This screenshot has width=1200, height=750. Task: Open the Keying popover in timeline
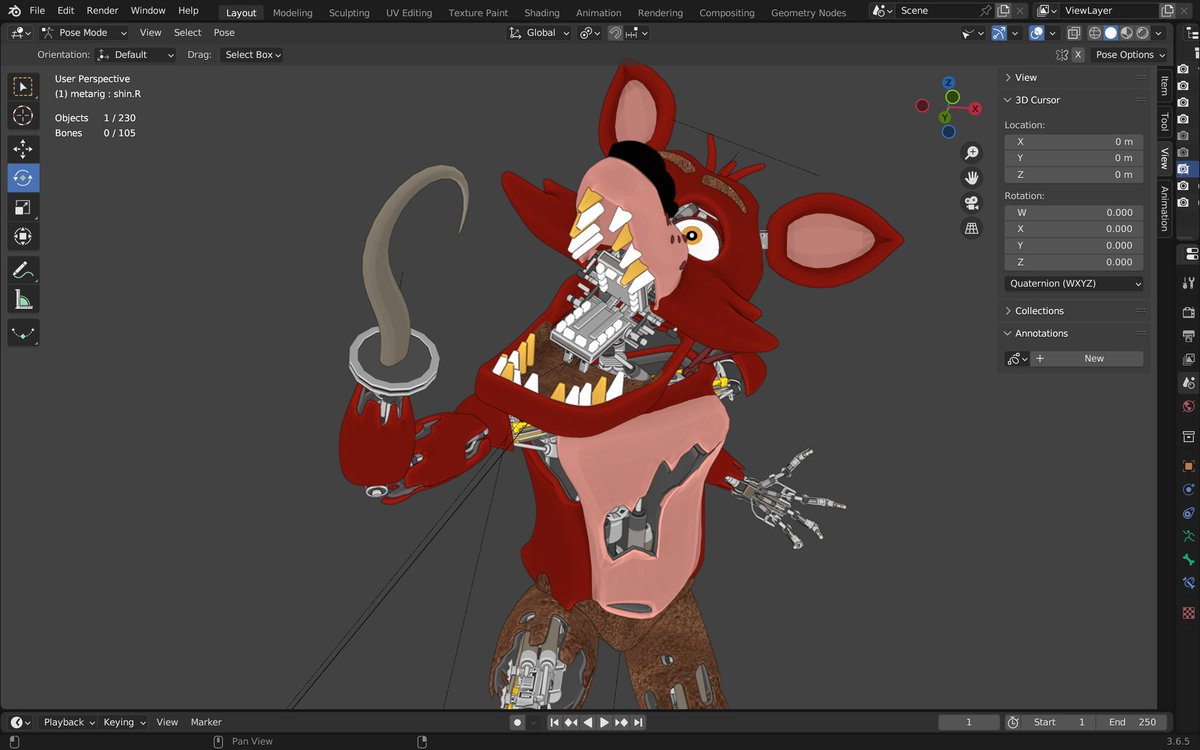tap(124, 722)
